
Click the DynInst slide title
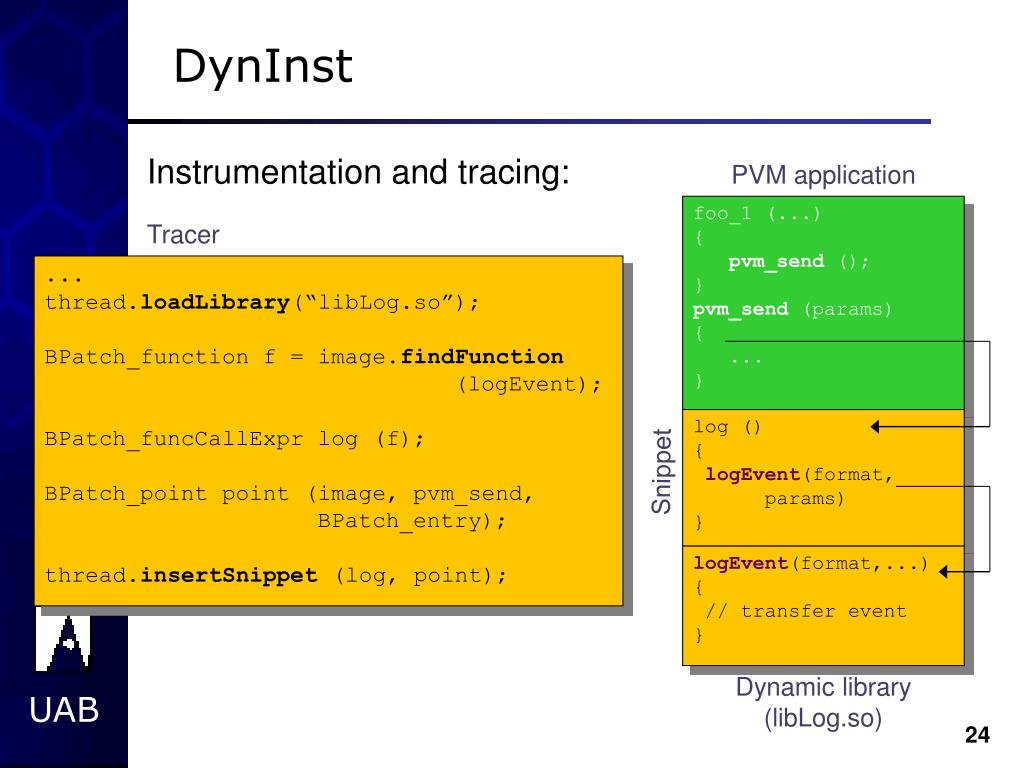click(x=263, y=66)
